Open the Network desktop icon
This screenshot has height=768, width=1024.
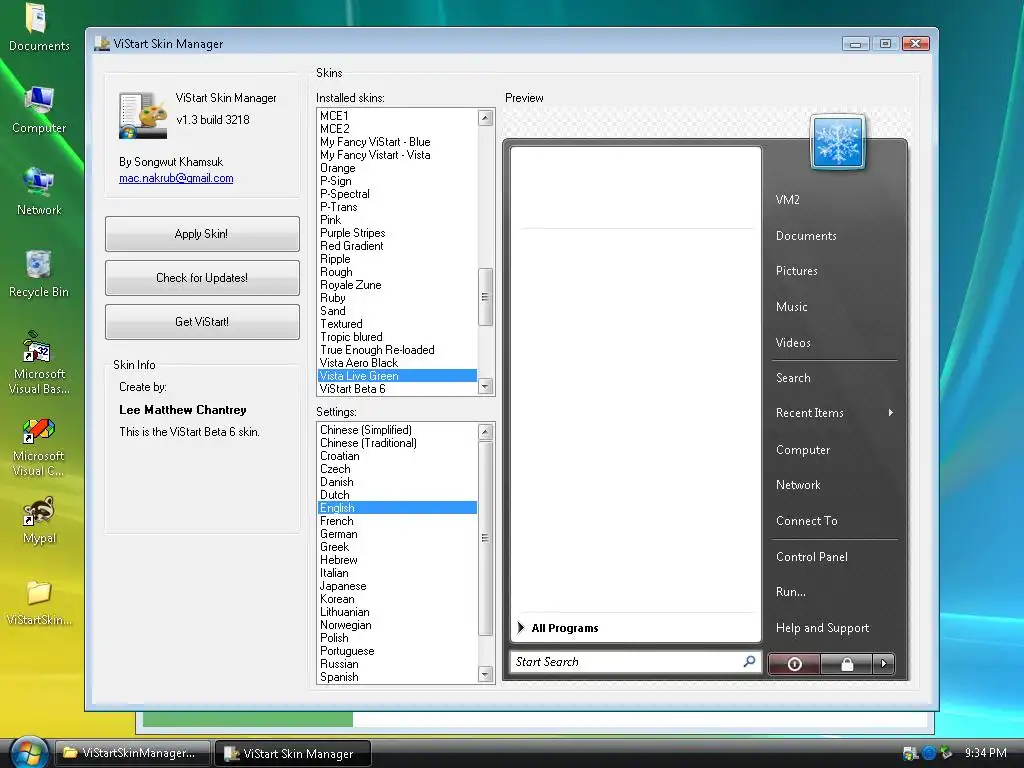click(x=39, y=191)
